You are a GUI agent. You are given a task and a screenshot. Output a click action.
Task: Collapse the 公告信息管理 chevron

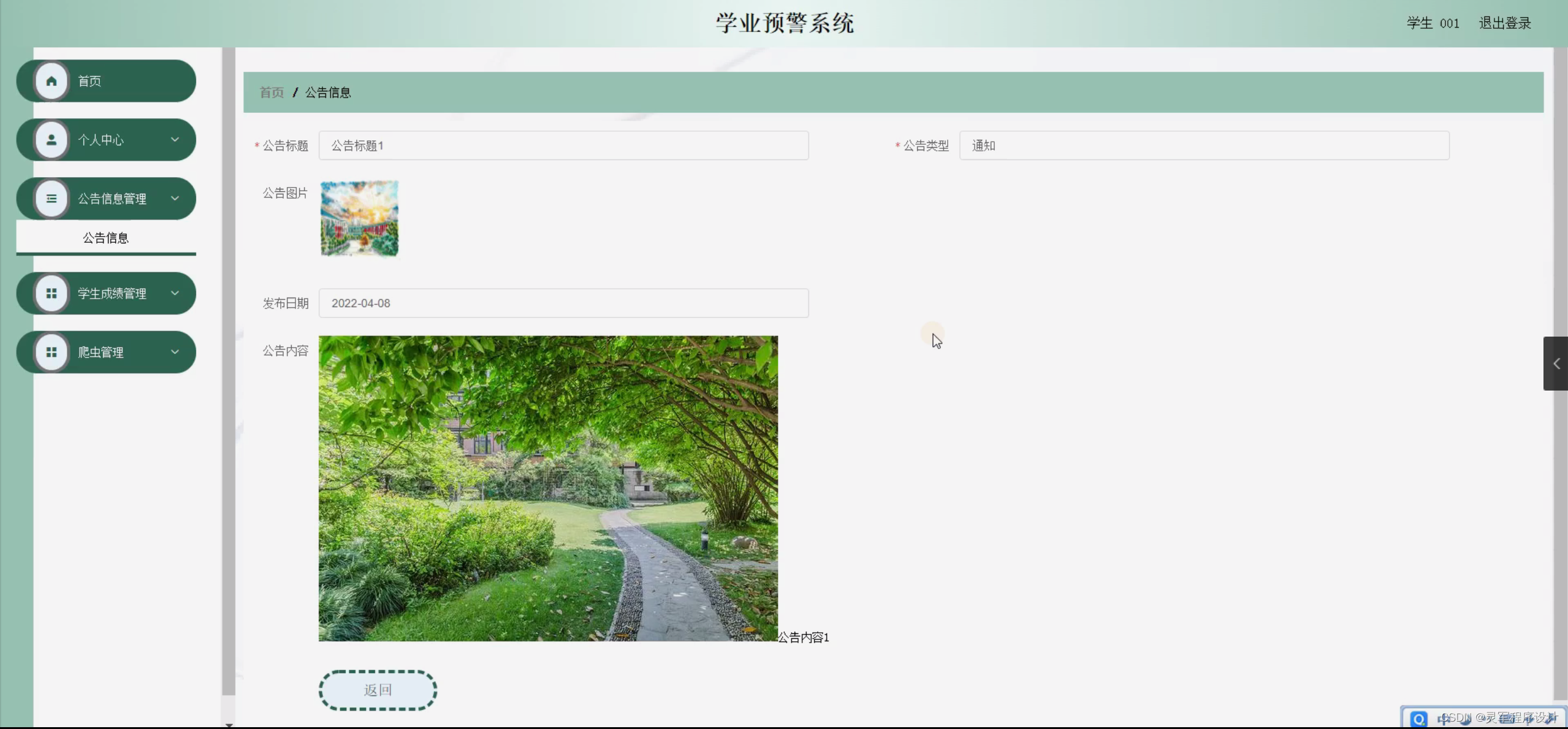pos(175,199)
